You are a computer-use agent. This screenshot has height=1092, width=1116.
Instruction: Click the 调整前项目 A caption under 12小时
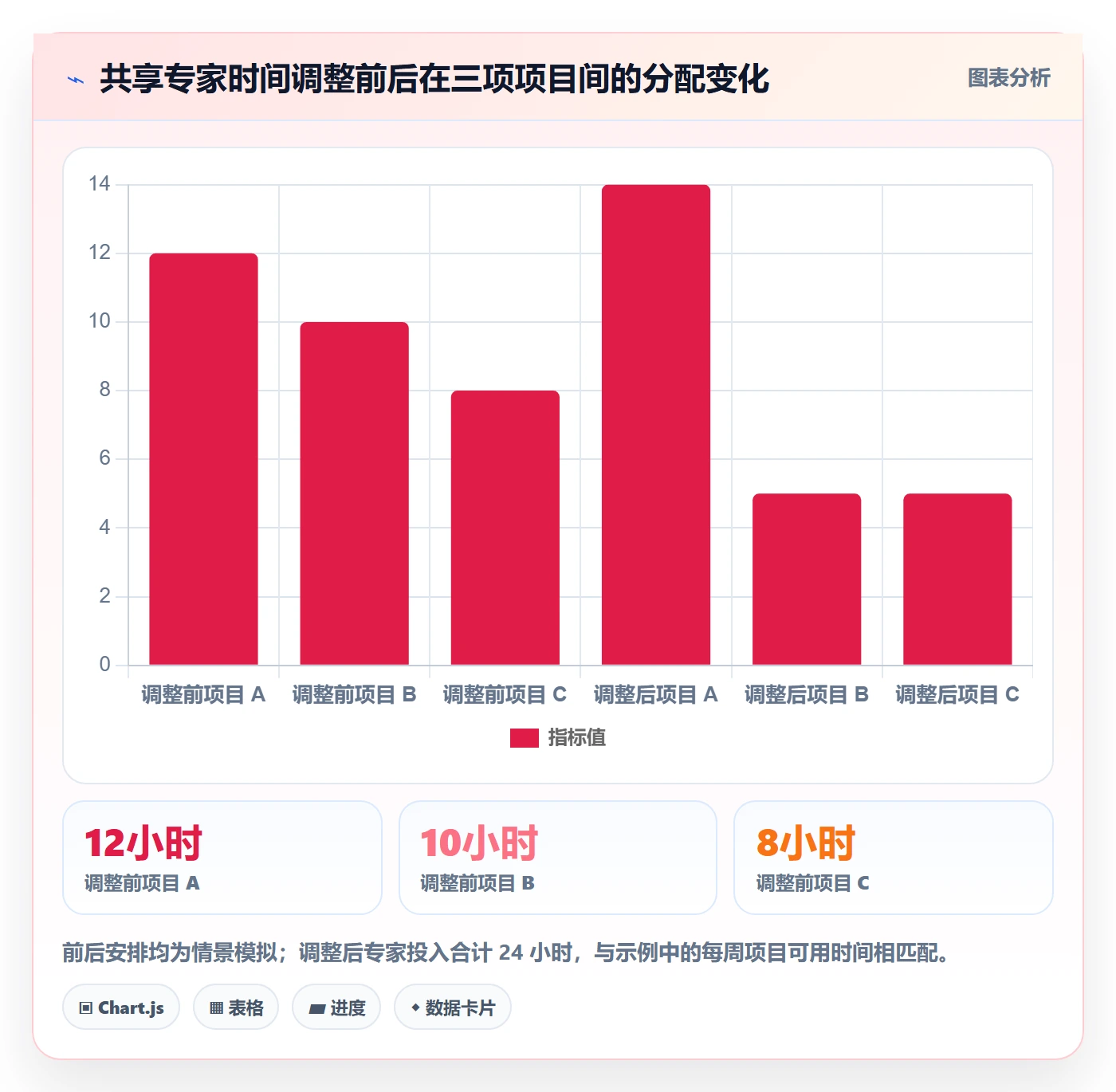click(142, 883)
